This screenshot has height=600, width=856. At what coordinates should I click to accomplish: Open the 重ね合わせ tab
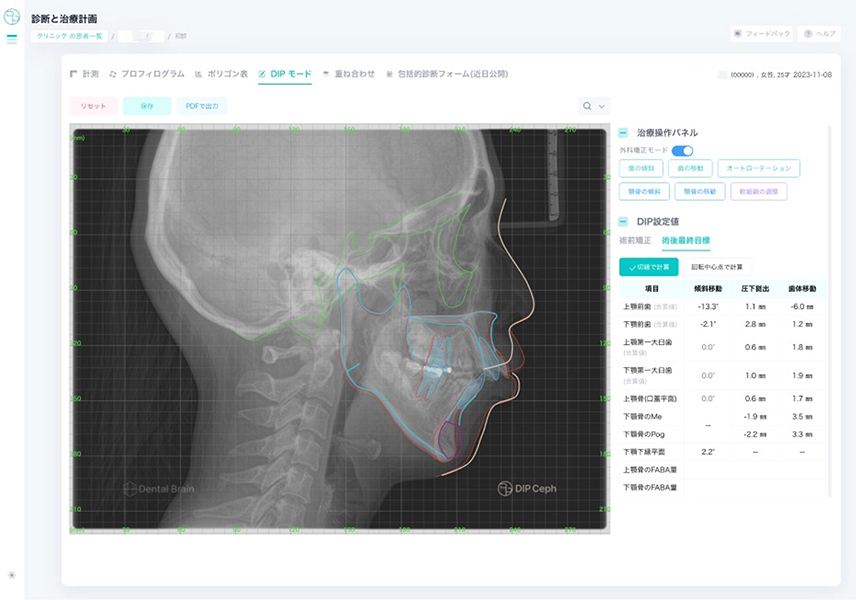[x=348, y=74]
